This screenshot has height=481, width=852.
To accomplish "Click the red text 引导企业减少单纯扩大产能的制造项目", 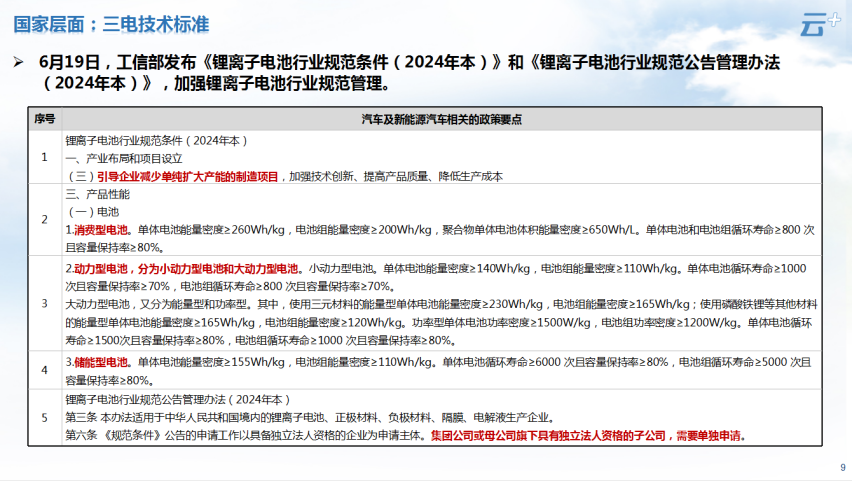I will point(187,177).
